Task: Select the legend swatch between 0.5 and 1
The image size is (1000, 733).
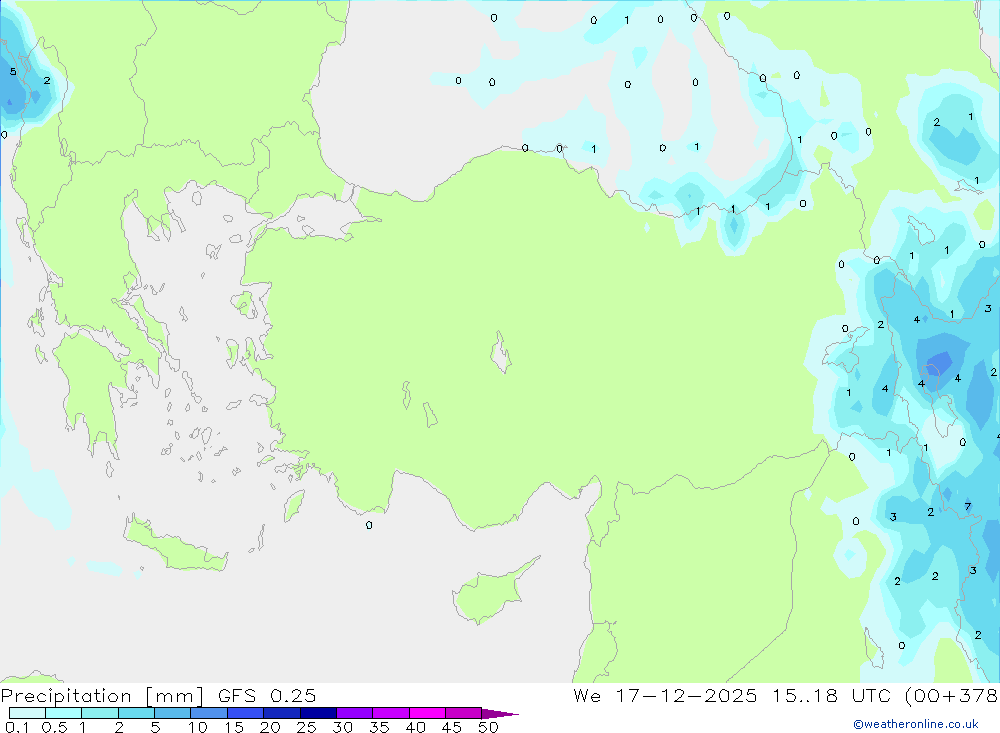Action: 63,713
